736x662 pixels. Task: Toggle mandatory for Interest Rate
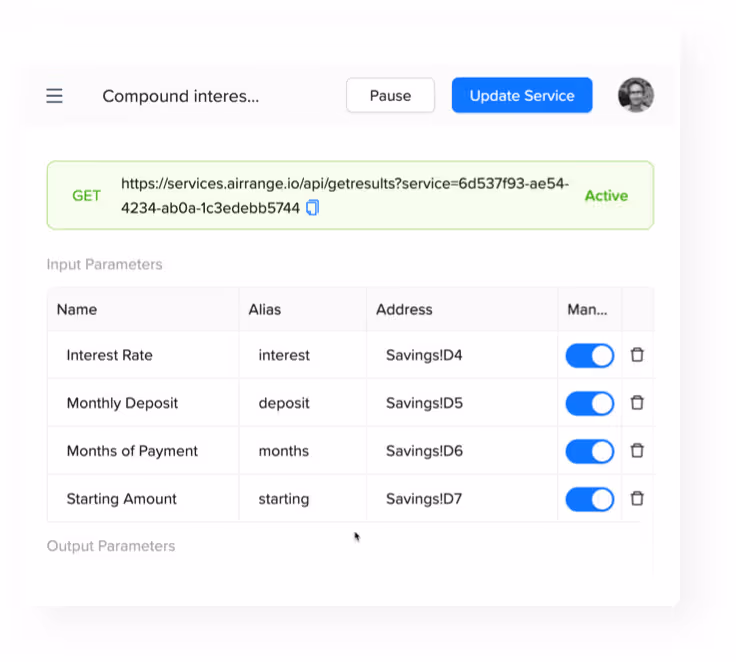point(590,355)
